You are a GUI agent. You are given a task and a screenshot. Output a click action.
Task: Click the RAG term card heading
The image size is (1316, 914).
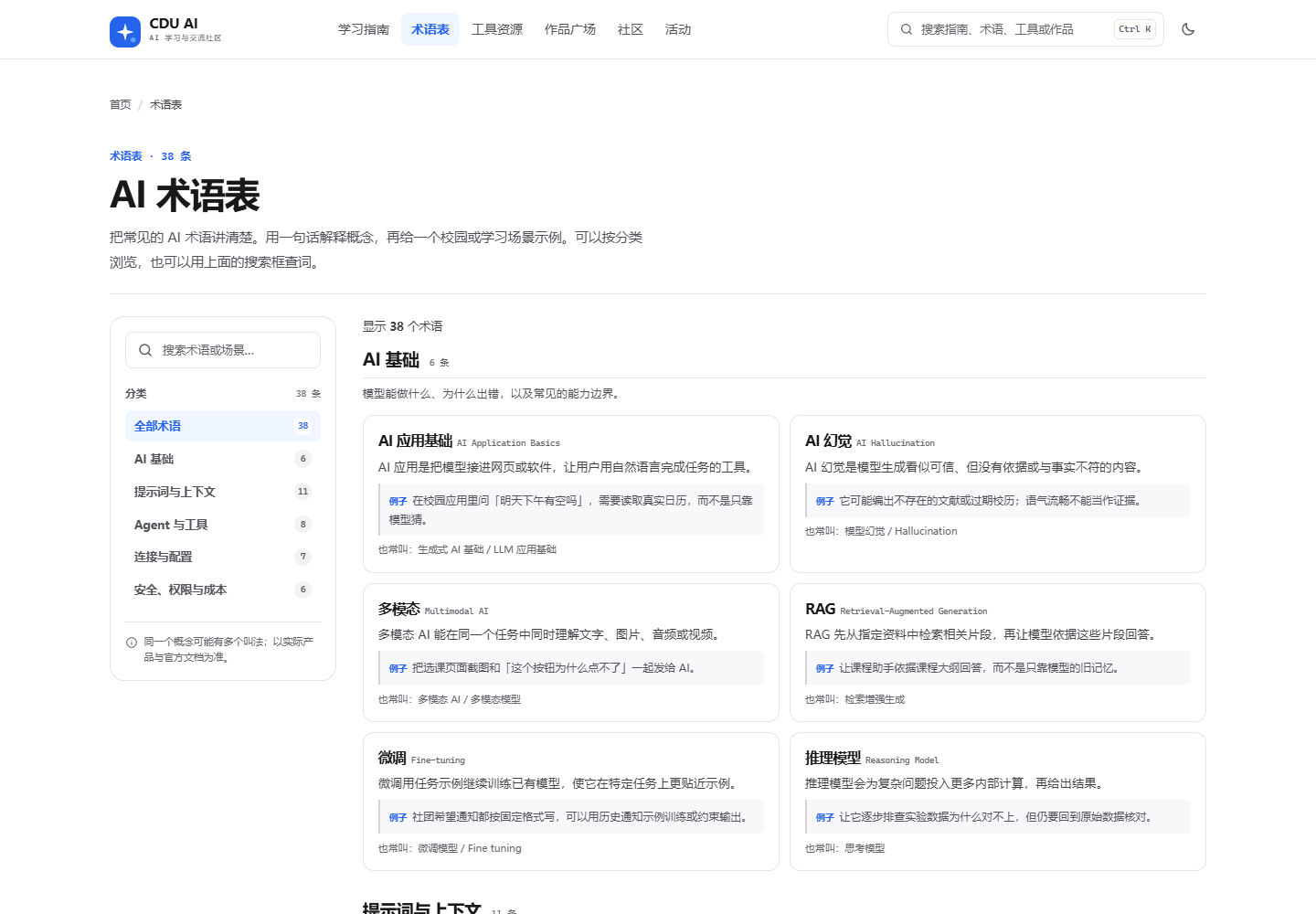click(821, 610)
